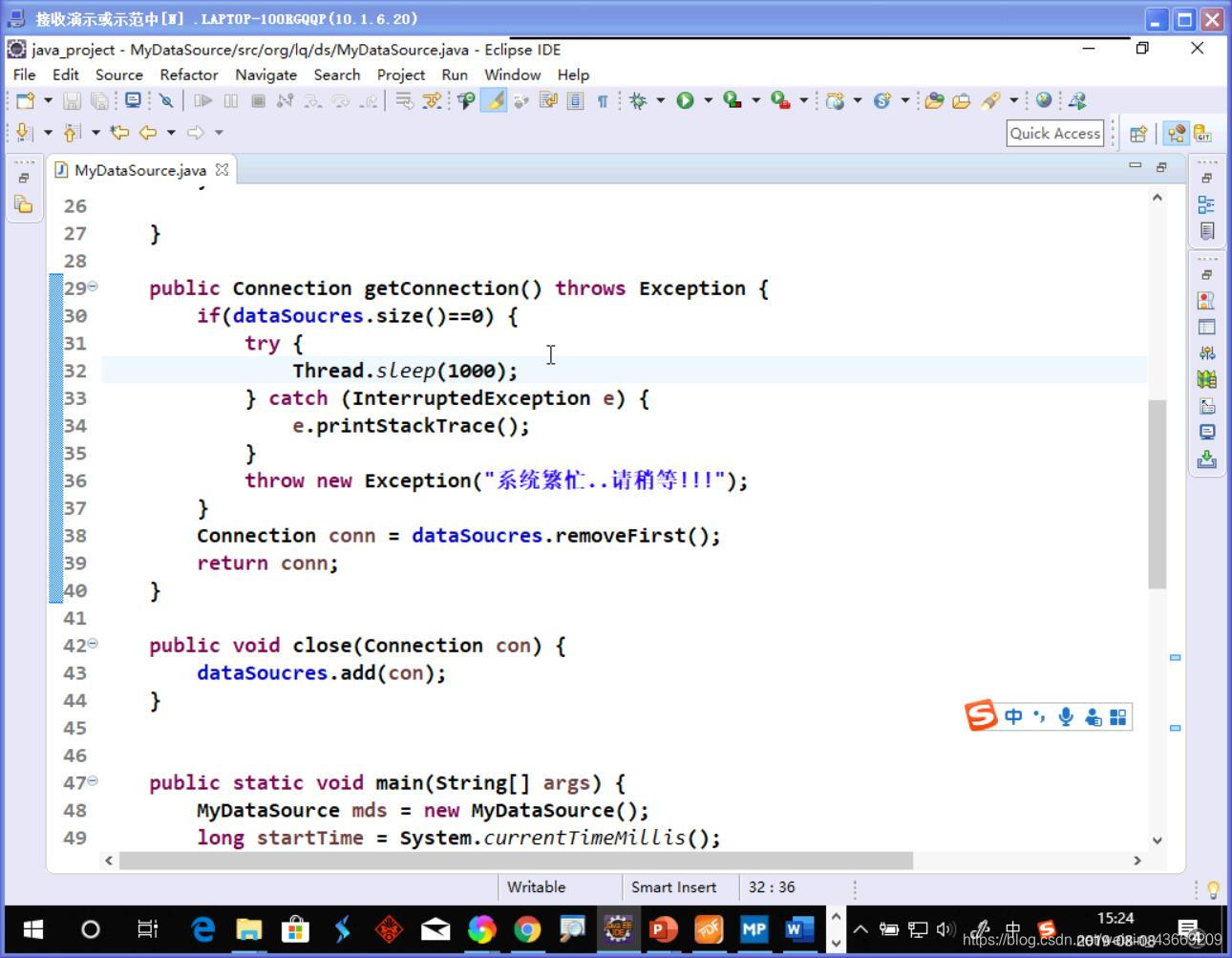Click the vertical scrollbar thumb in editor
This screenshot has height=958, width=1232.
point(1157,494)
